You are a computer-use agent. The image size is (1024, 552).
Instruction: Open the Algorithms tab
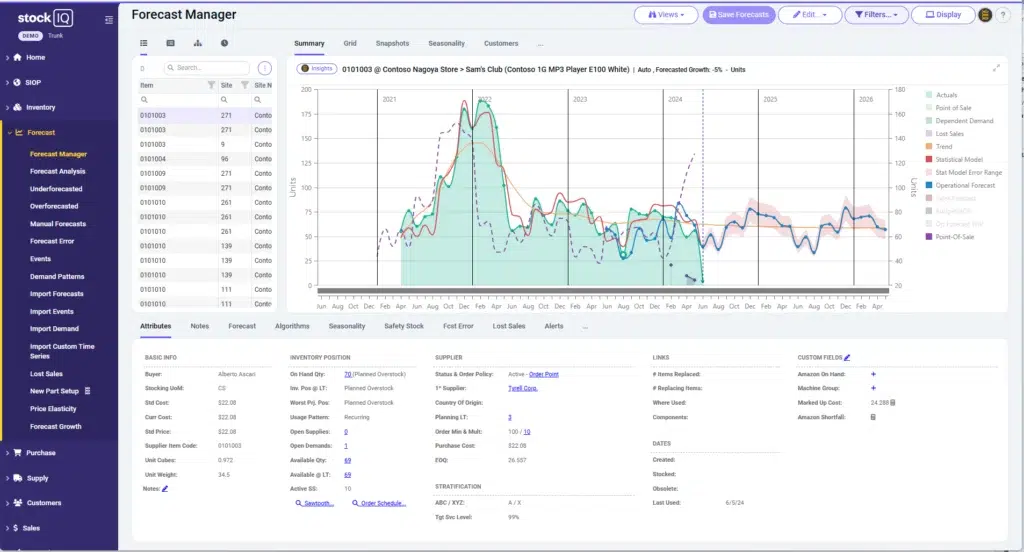pos(292,326)
